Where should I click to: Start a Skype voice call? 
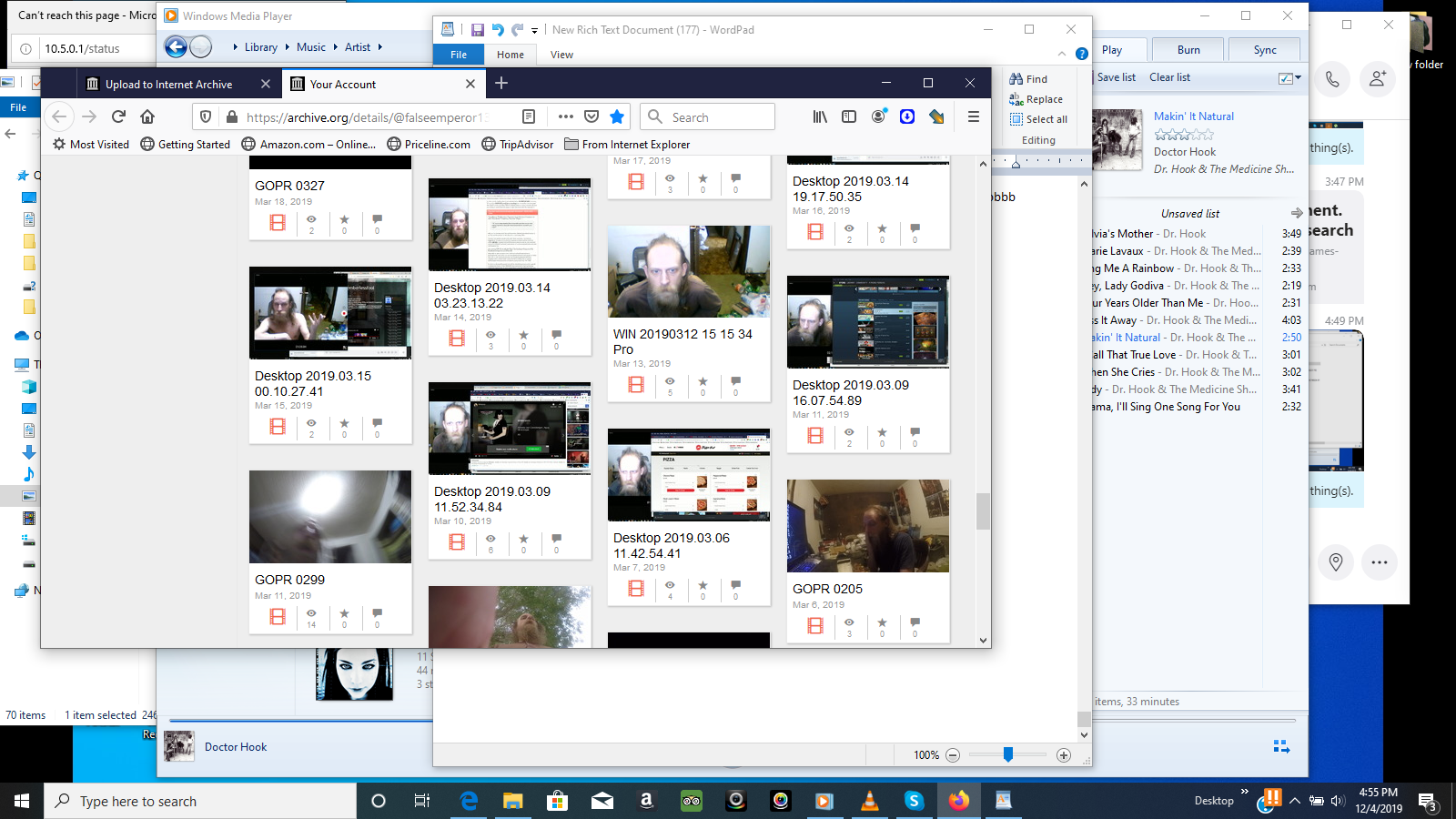pyautogui.click(x=1332, y=78)
